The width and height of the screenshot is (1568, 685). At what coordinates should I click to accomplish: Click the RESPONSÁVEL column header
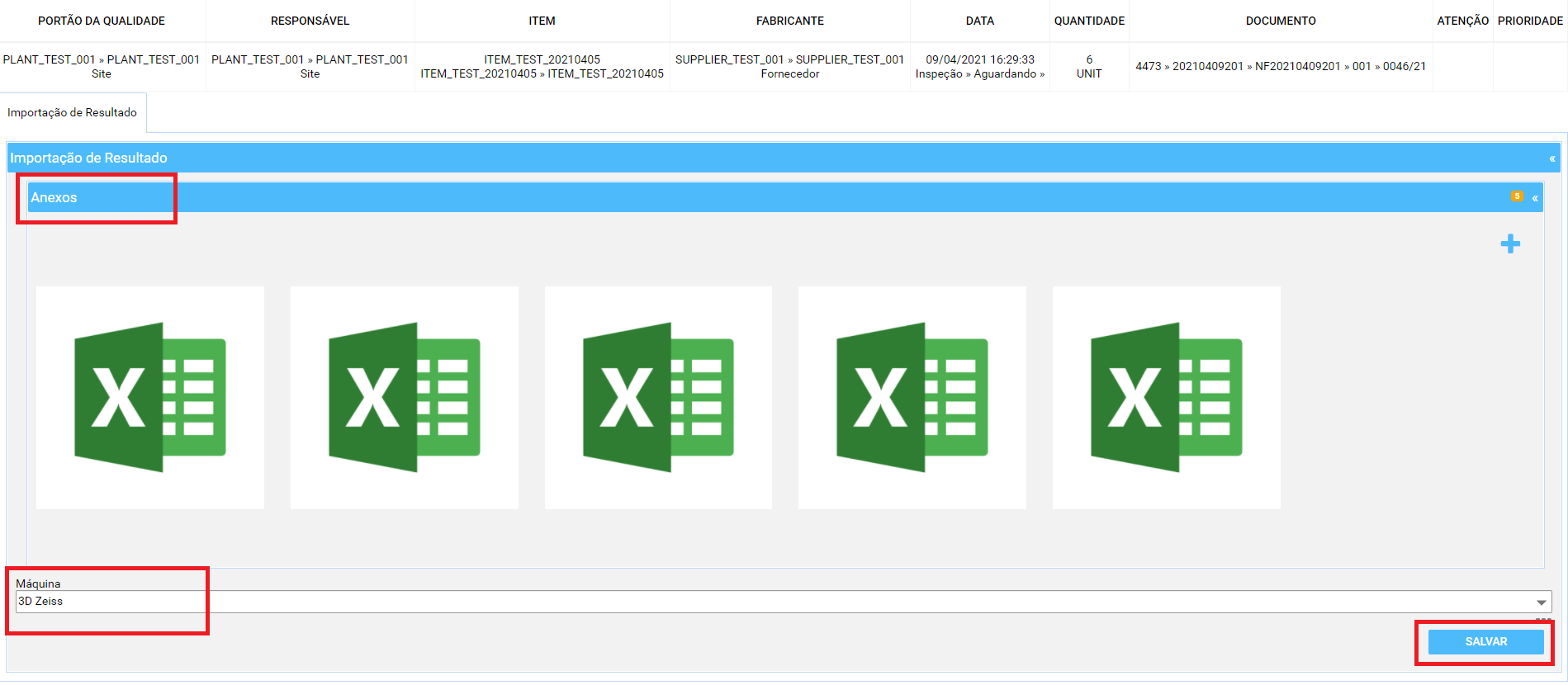[x=310, y=21]
